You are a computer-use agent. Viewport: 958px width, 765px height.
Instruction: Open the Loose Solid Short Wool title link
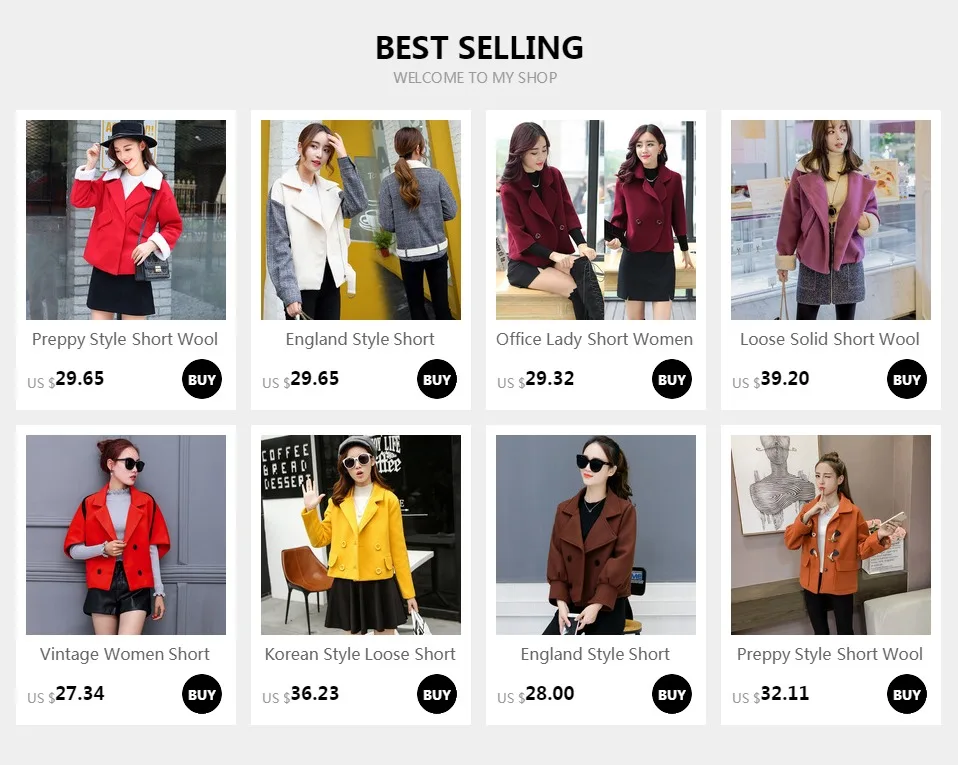830,339
